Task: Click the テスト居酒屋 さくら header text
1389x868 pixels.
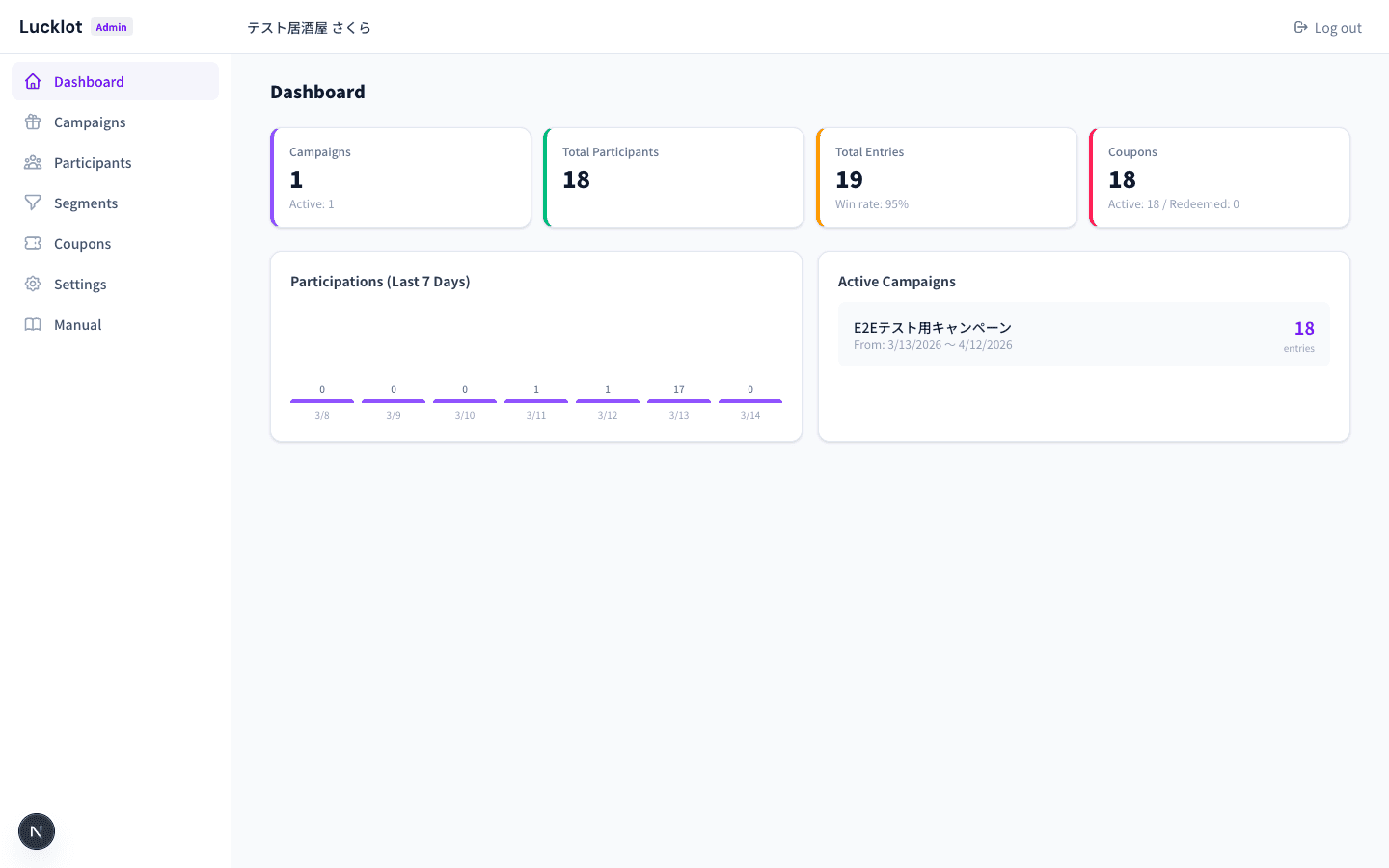Action: (310, 28)
